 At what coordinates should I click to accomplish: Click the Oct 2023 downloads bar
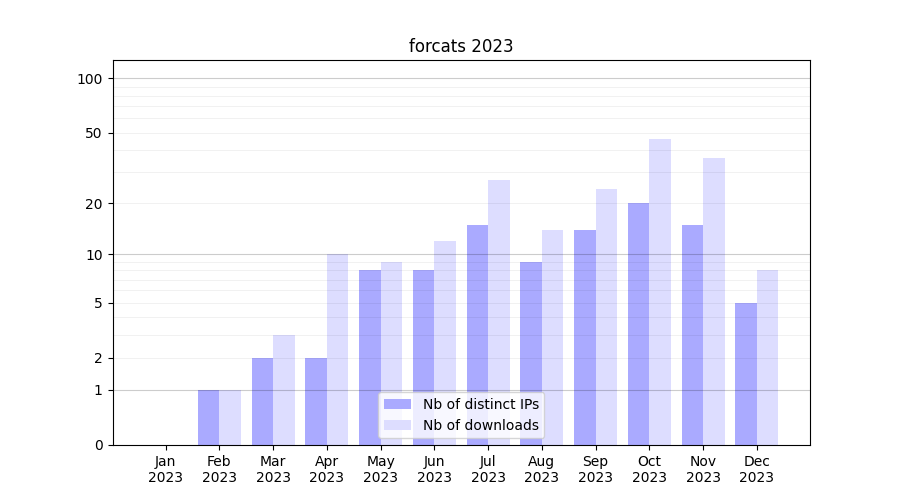(x=660, y=292)
